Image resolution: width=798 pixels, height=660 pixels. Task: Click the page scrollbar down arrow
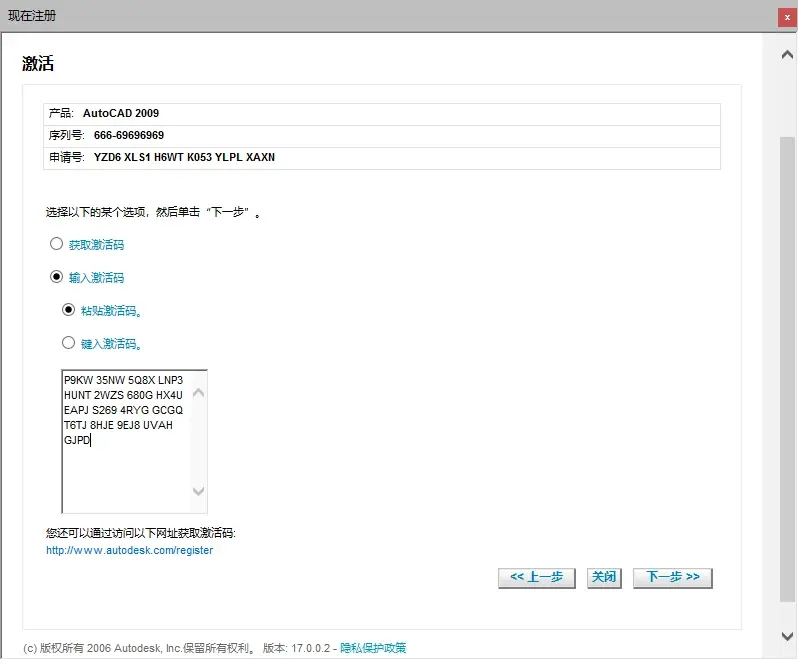click(x=787, y=636)
